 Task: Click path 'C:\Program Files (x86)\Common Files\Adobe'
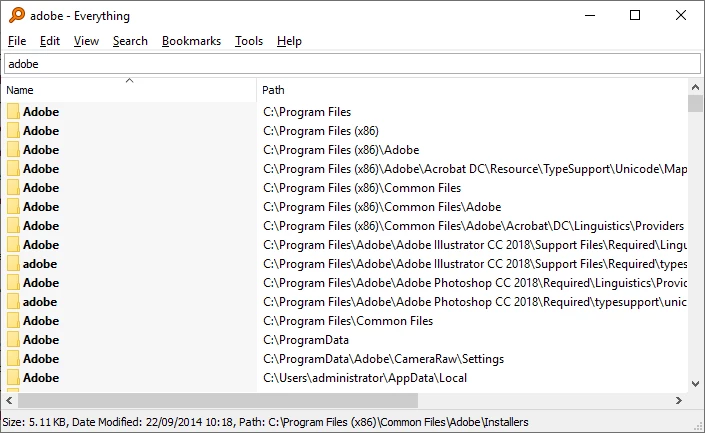pyautogui.click(x=382, y=207)
